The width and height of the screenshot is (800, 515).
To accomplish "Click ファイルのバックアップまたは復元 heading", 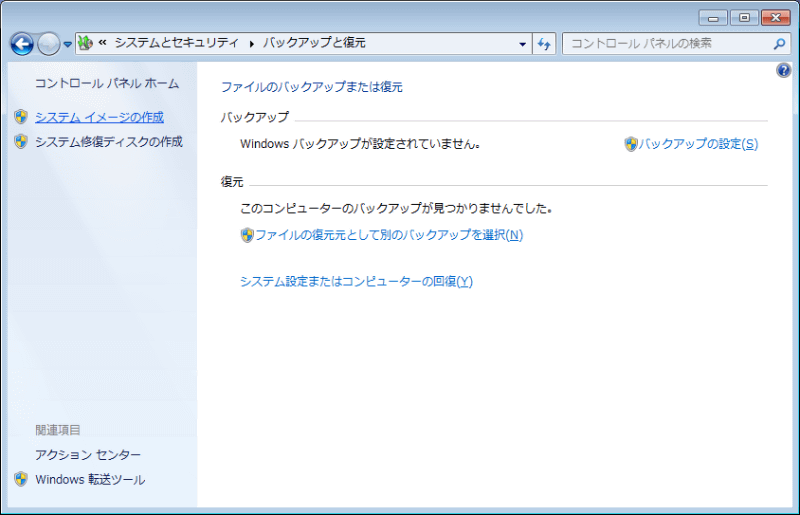I will (312, 87).
